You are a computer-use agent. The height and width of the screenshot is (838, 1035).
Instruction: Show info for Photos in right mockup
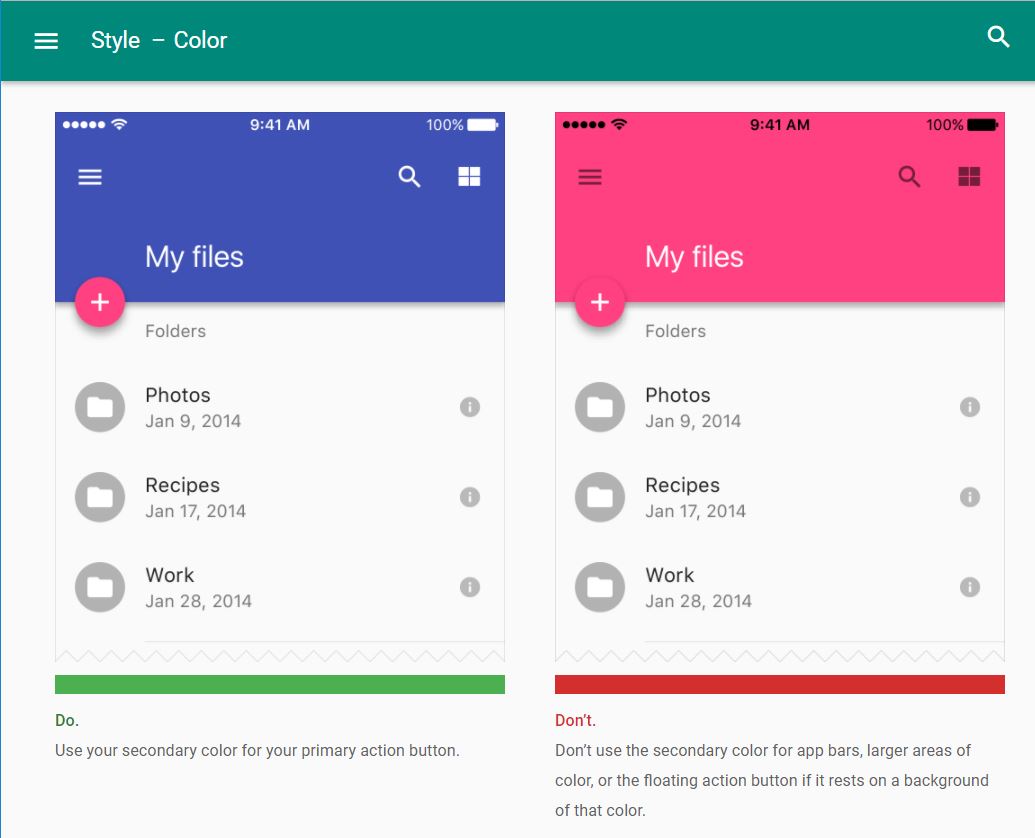(x=970, y=407)
